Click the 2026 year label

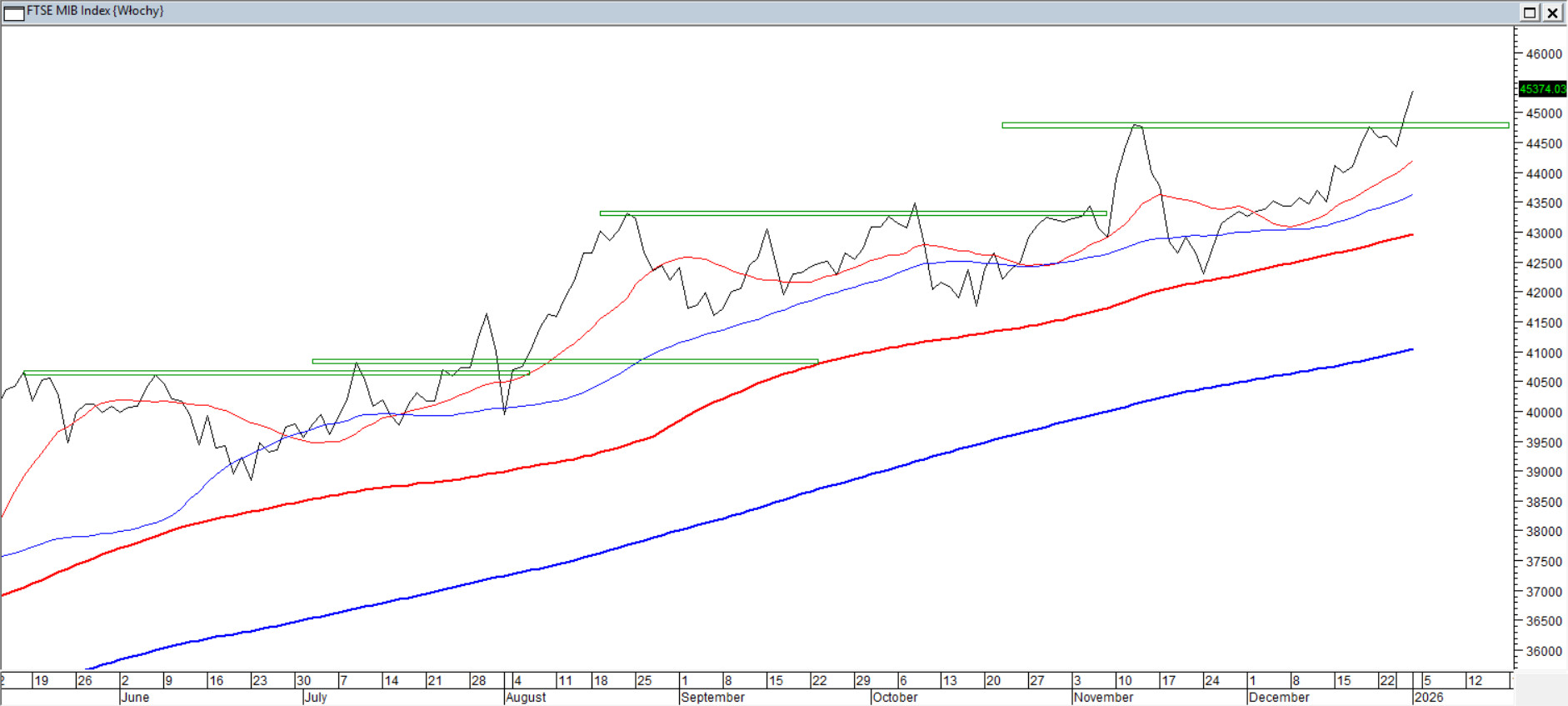pyautogui.click(x=1429, y=697)
